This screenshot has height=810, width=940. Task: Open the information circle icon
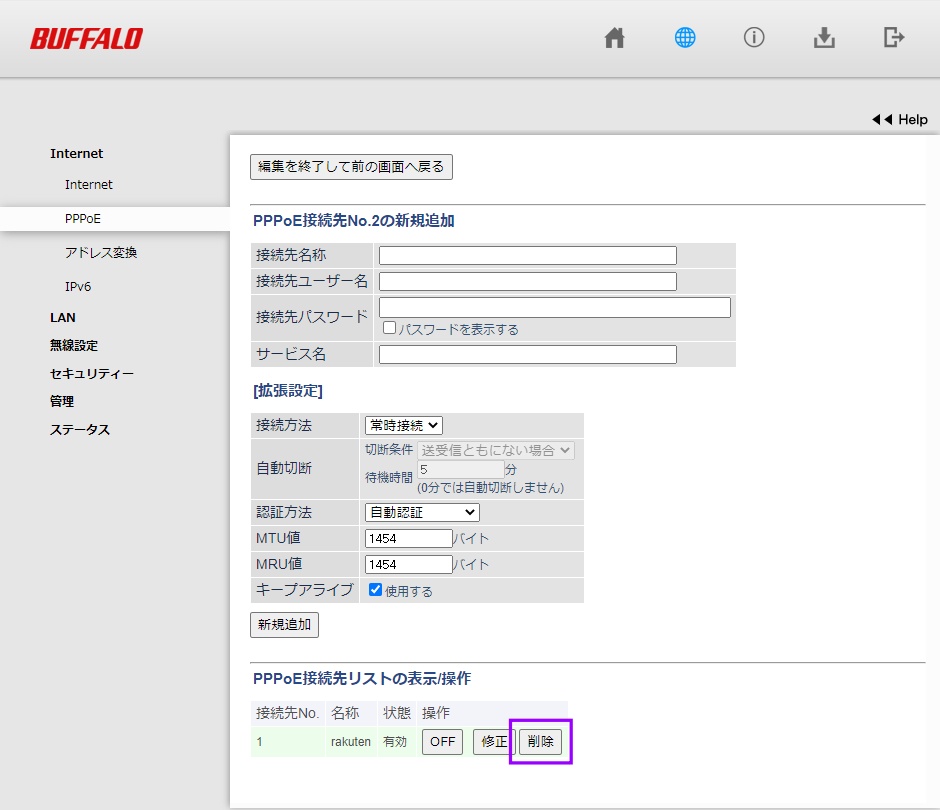(754, 38)
